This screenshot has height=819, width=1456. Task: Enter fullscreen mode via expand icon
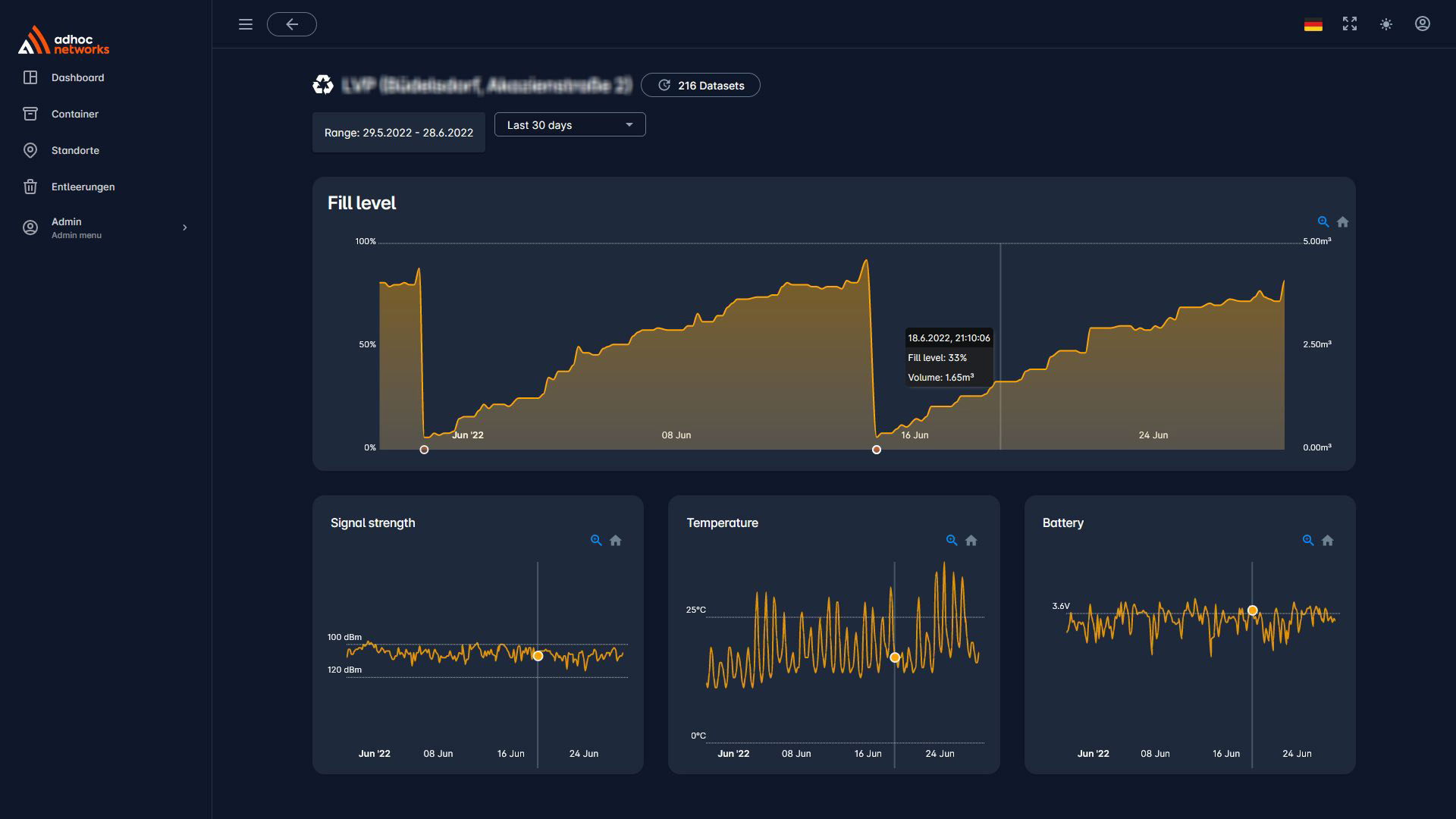(x=1350, y=24)
